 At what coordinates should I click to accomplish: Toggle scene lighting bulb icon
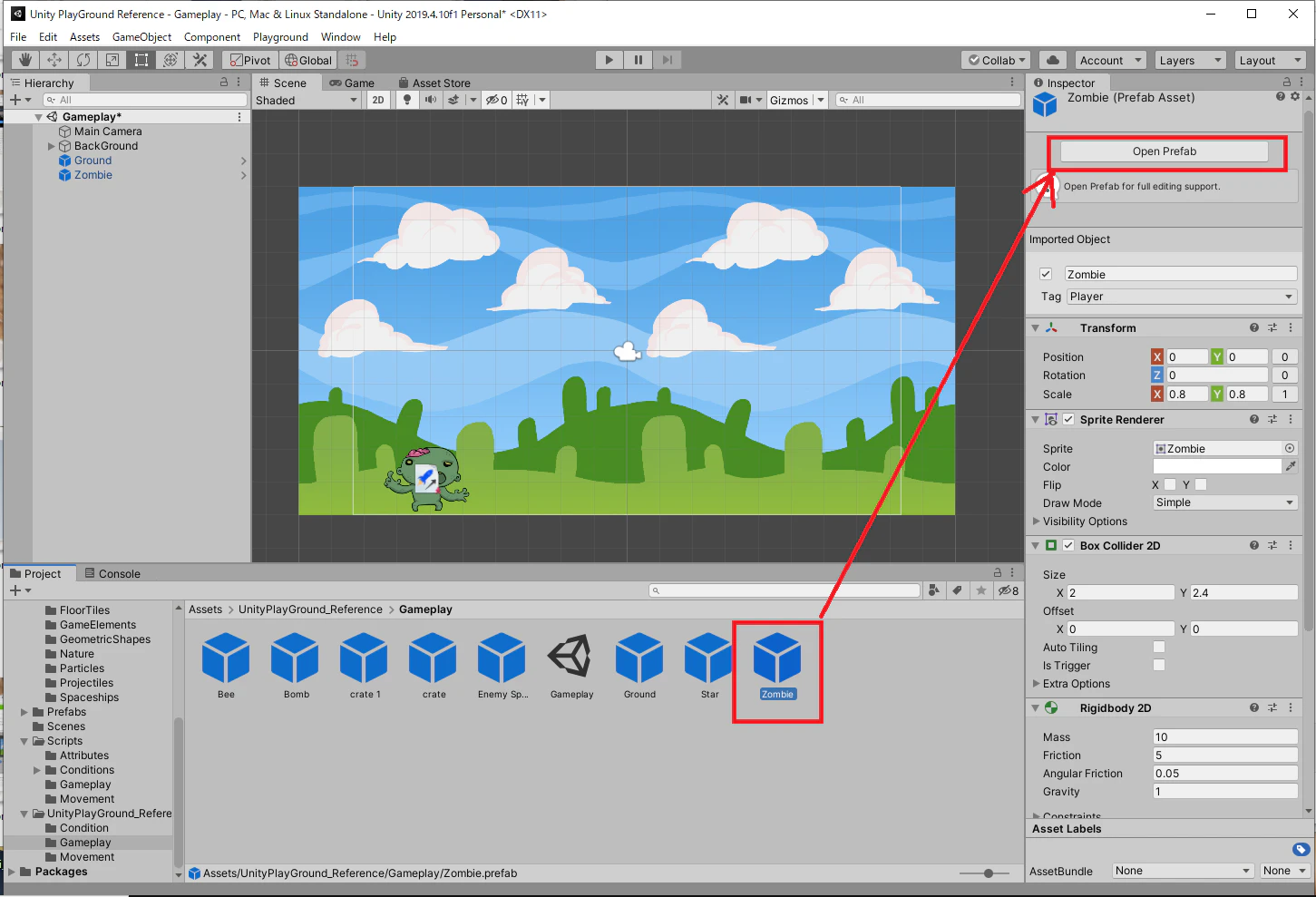point(407,100)
